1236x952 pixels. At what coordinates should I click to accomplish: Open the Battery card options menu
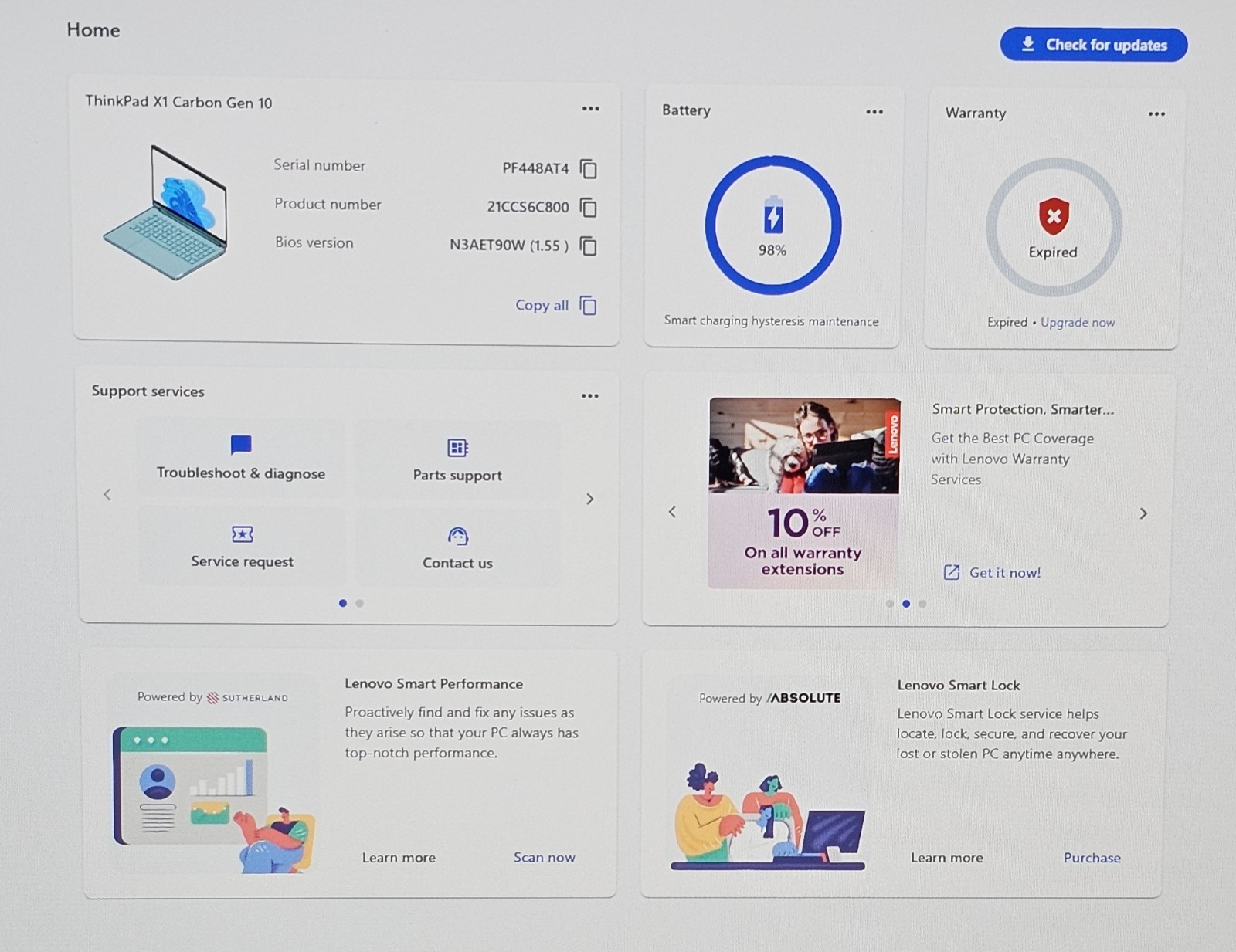874,112
